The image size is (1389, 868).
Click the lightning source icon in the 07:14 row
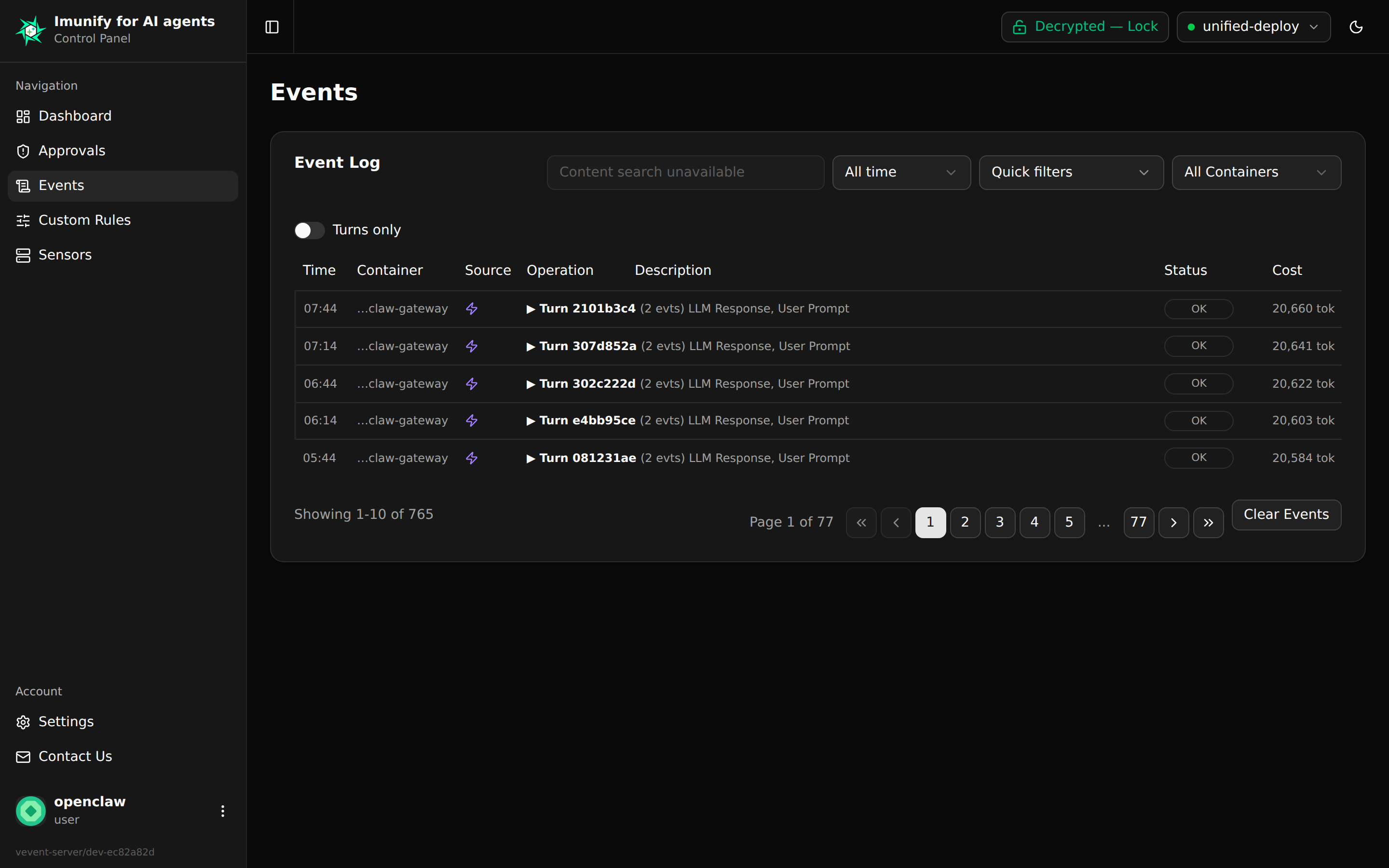472,346
